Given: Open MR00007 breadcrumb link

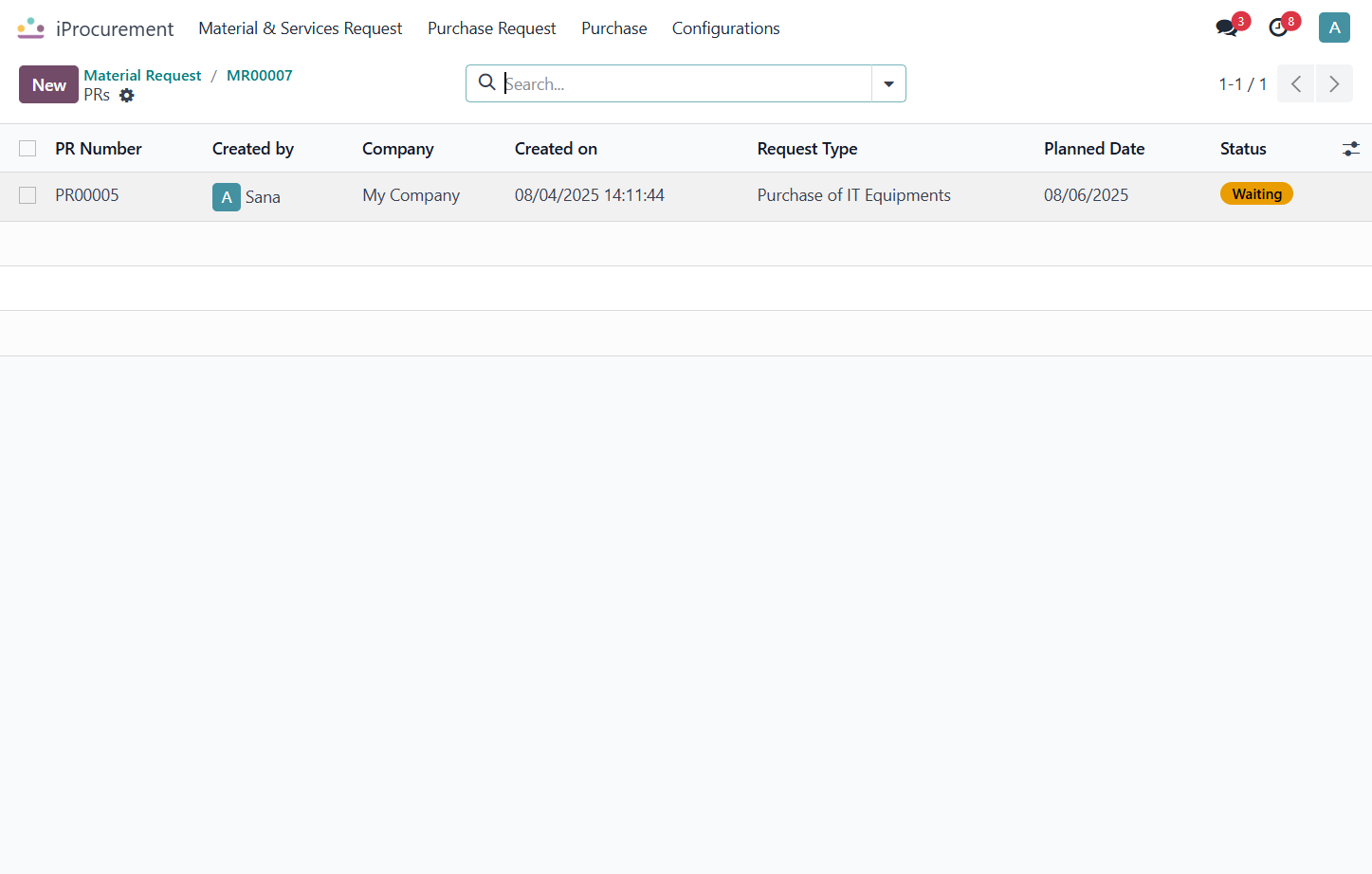Looking at the screenshot, I should (x=260, y=75).
